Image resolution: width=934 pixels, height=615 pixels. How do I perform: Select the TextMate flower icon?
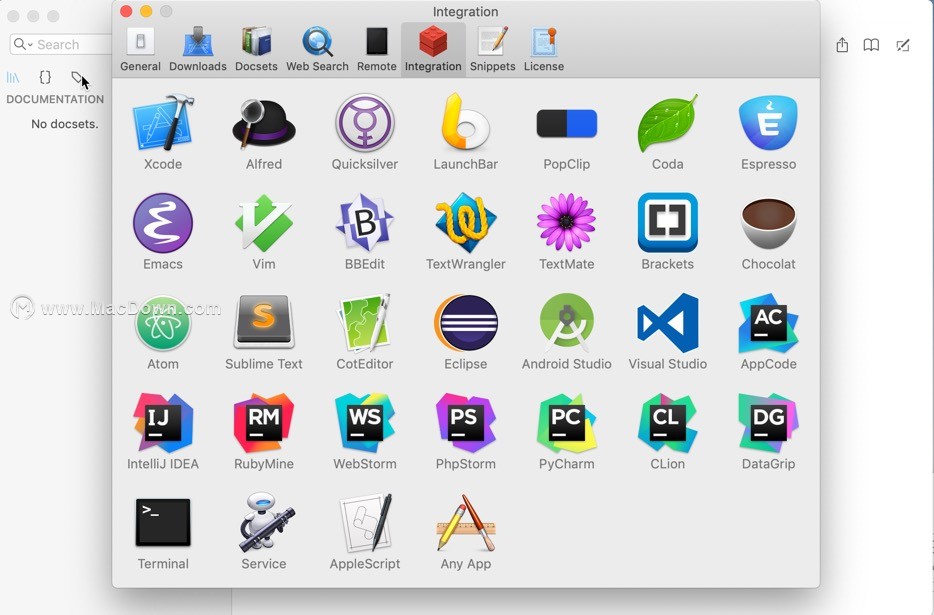pyautogui.click(x=566, y=222)
